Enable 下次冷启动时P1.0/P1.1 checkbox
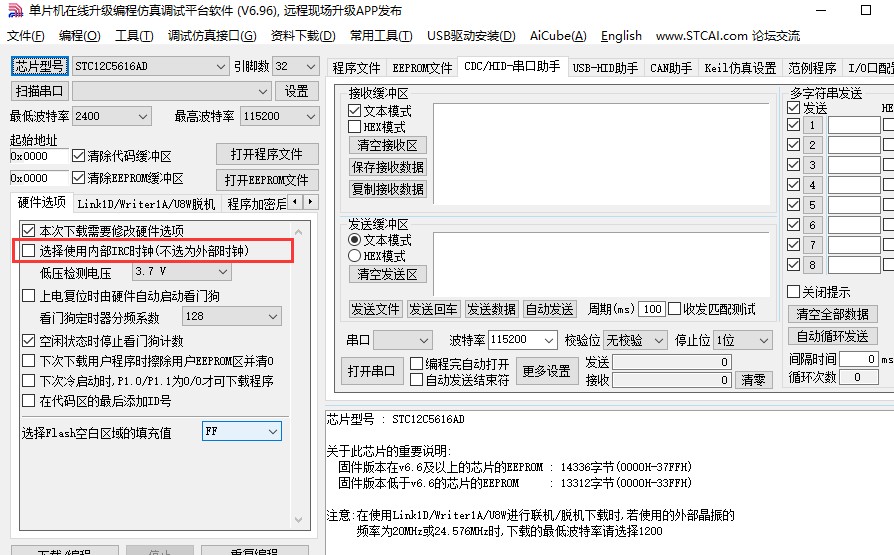The width and height of the screenshot is (894, 555). (29, 380)
